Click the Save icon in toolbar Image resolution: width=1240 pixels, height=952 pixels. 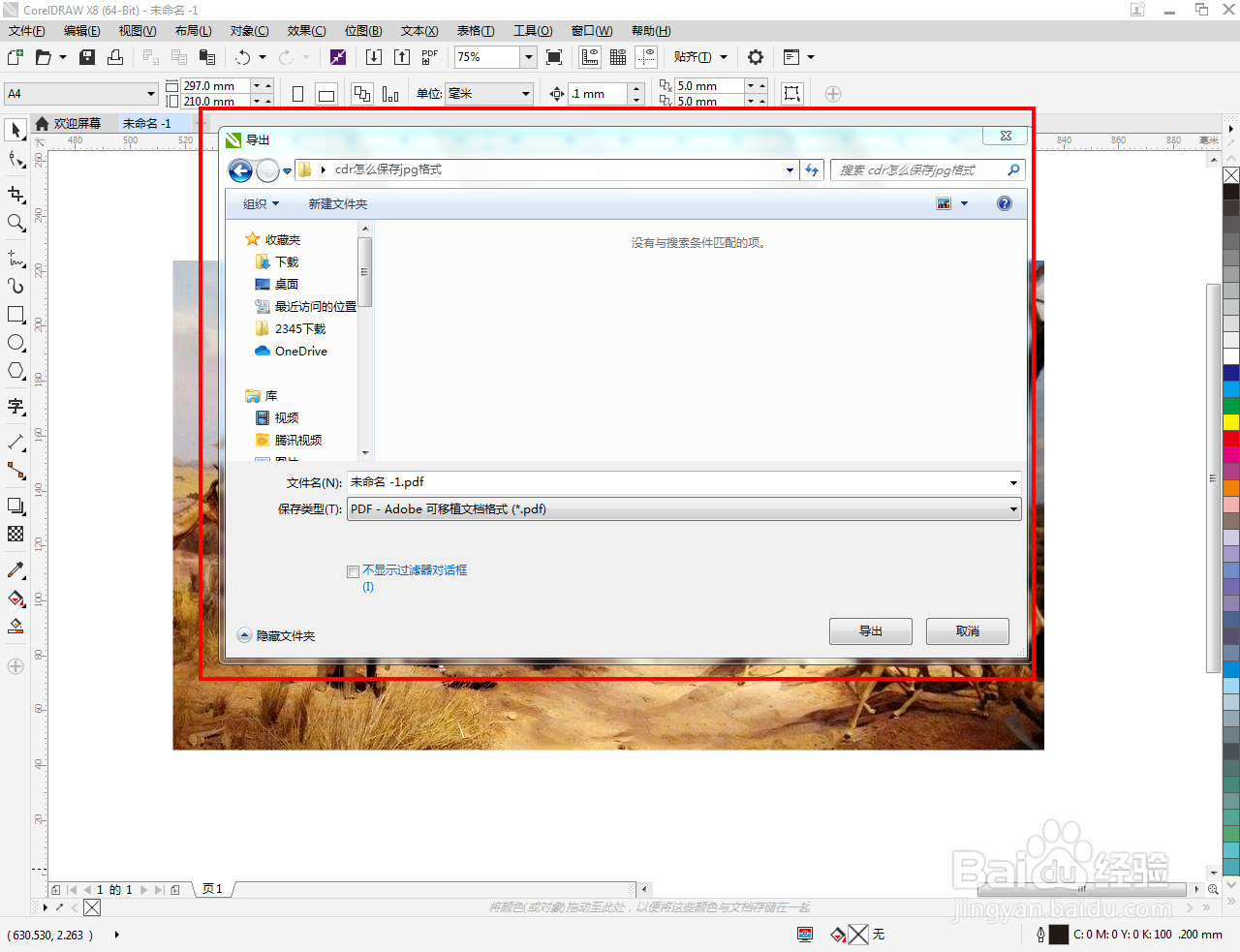coord(87,57)
